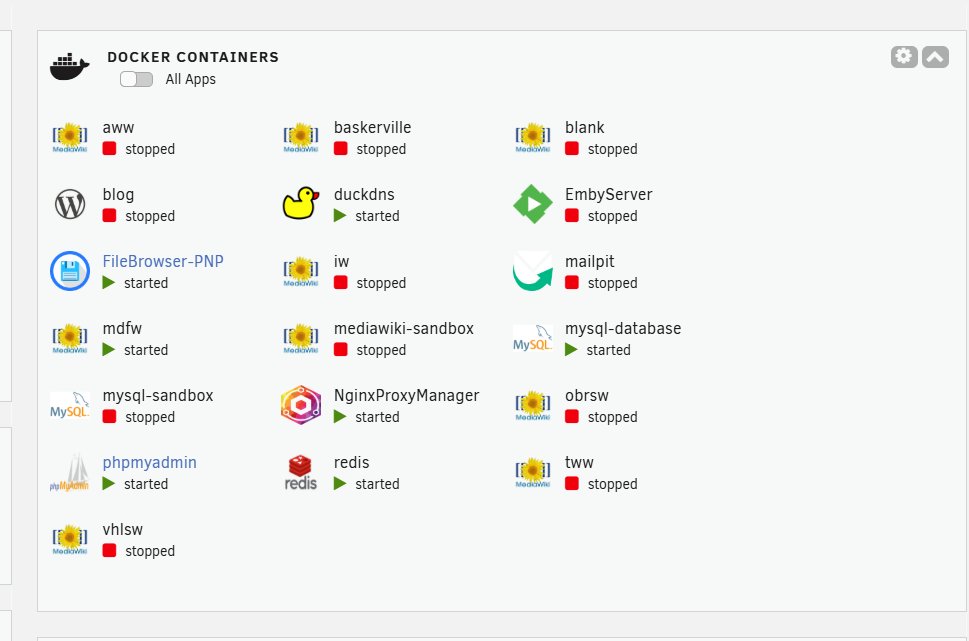The width and height of the screenshot is (969, 641).
Task: Click the blank container MediaWiki icon
Action: (532, 138)
